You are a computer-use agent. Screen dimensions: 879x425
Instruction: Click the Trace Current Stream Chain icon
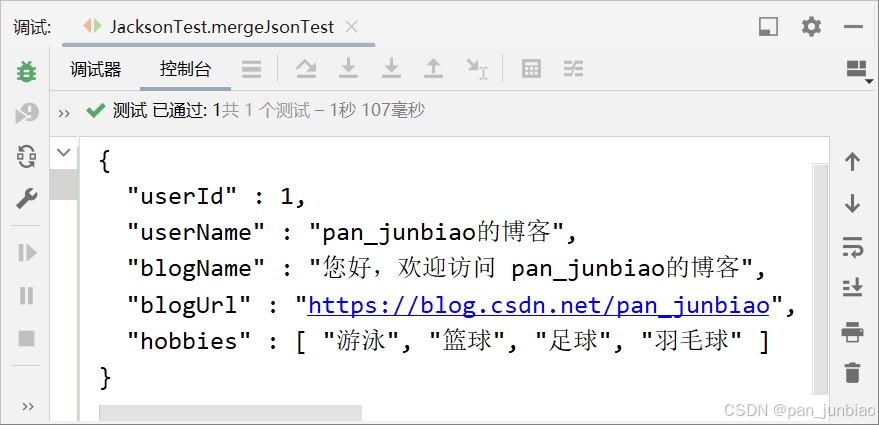573,70
